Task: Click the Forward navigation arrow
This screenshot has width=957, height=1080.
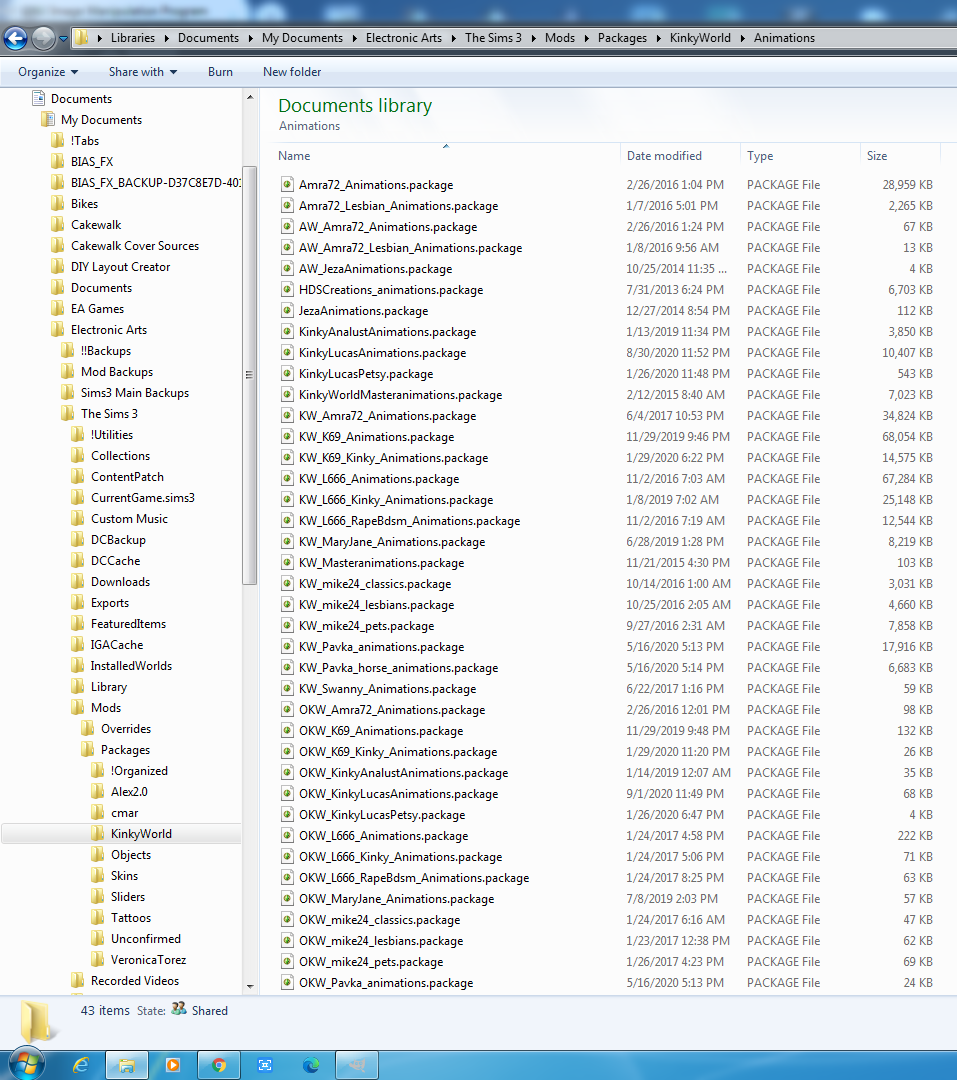Action: point(43,38)
